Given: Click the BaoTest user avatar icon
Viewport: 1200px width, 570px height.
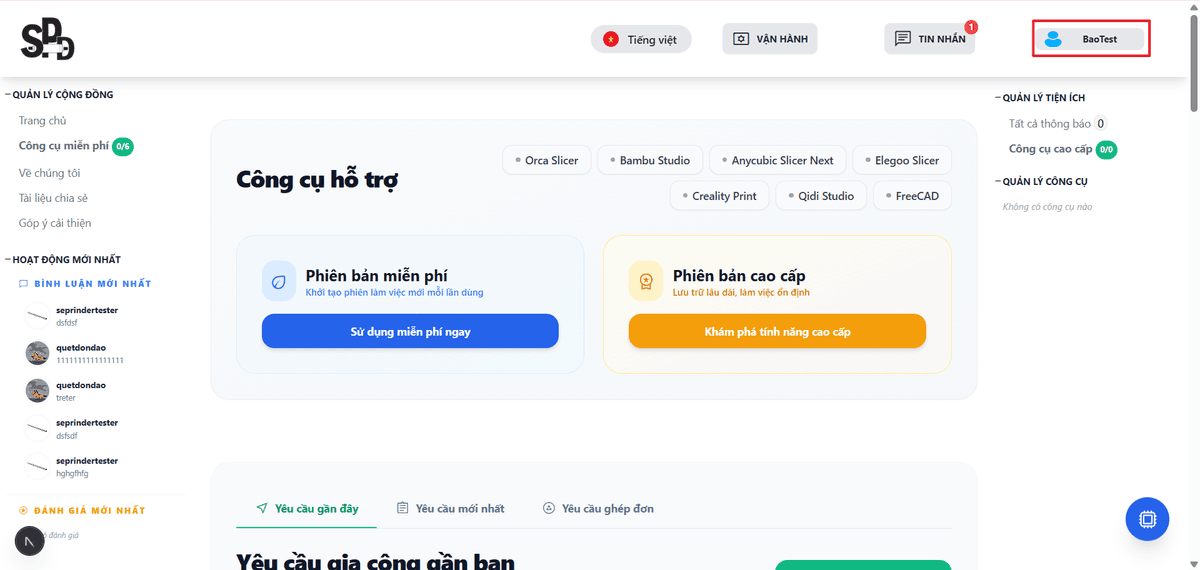Looking at the screenshot, I should tap(1052, 39).
